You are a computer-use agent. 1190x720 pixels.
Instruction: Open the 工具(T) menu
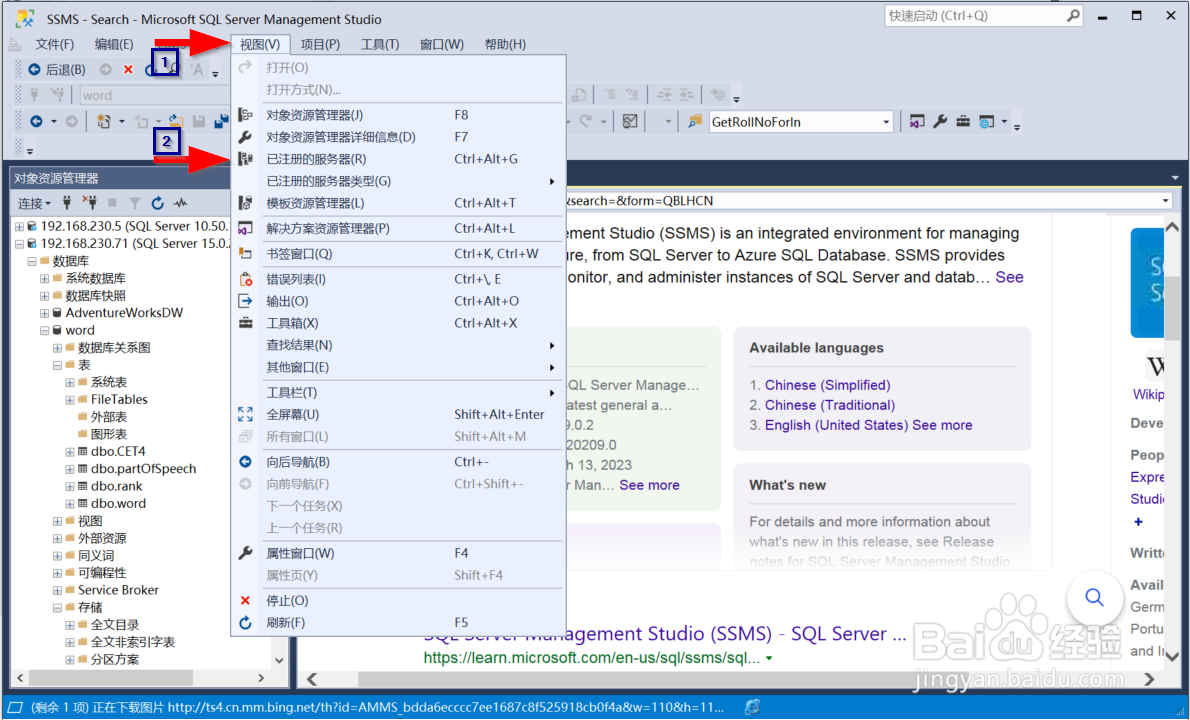pyautogui.click(x=379, y=44)
